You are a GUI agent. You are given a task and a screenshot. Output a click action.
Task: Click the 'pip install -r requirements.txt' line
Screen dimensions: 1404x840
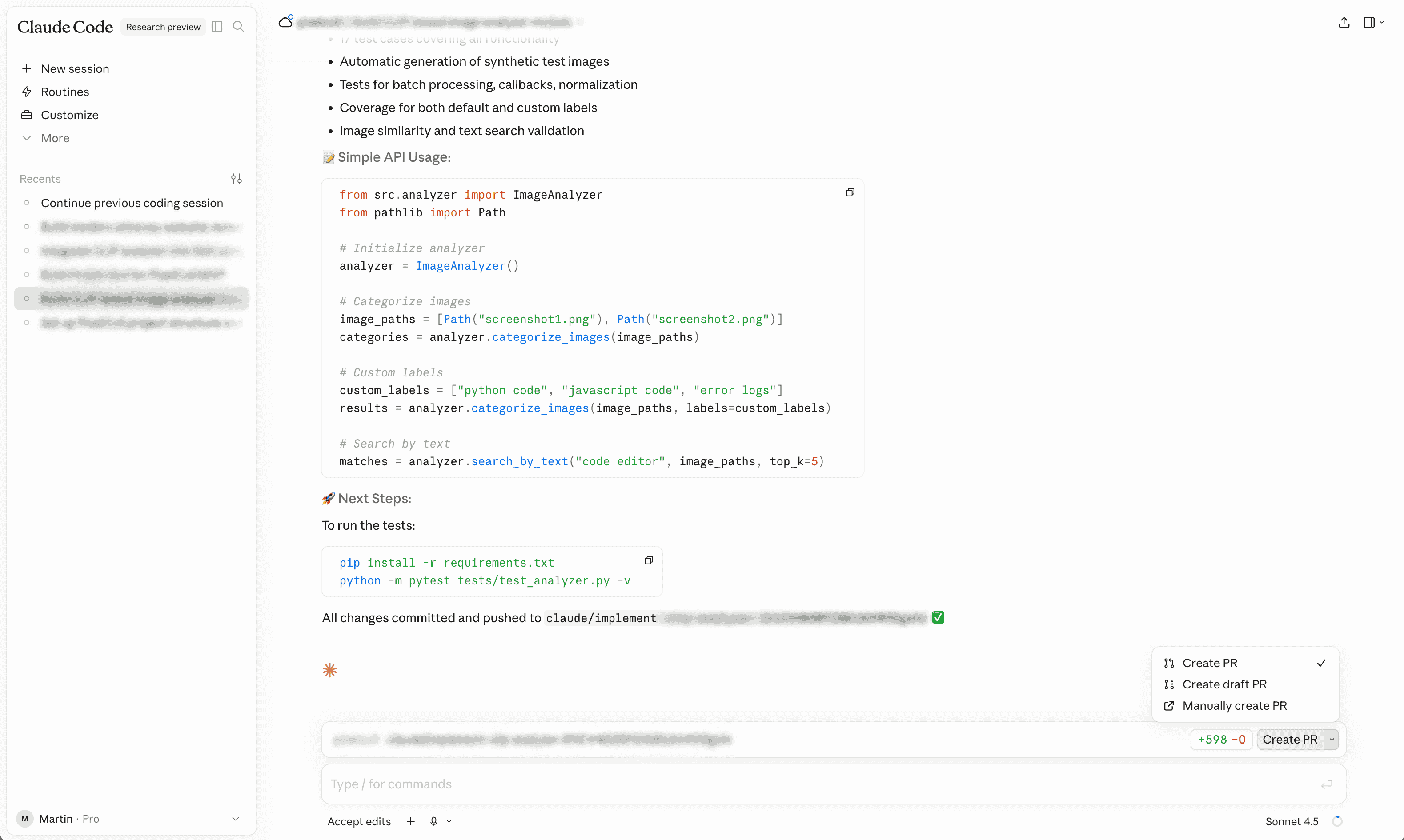coord(447,563)
